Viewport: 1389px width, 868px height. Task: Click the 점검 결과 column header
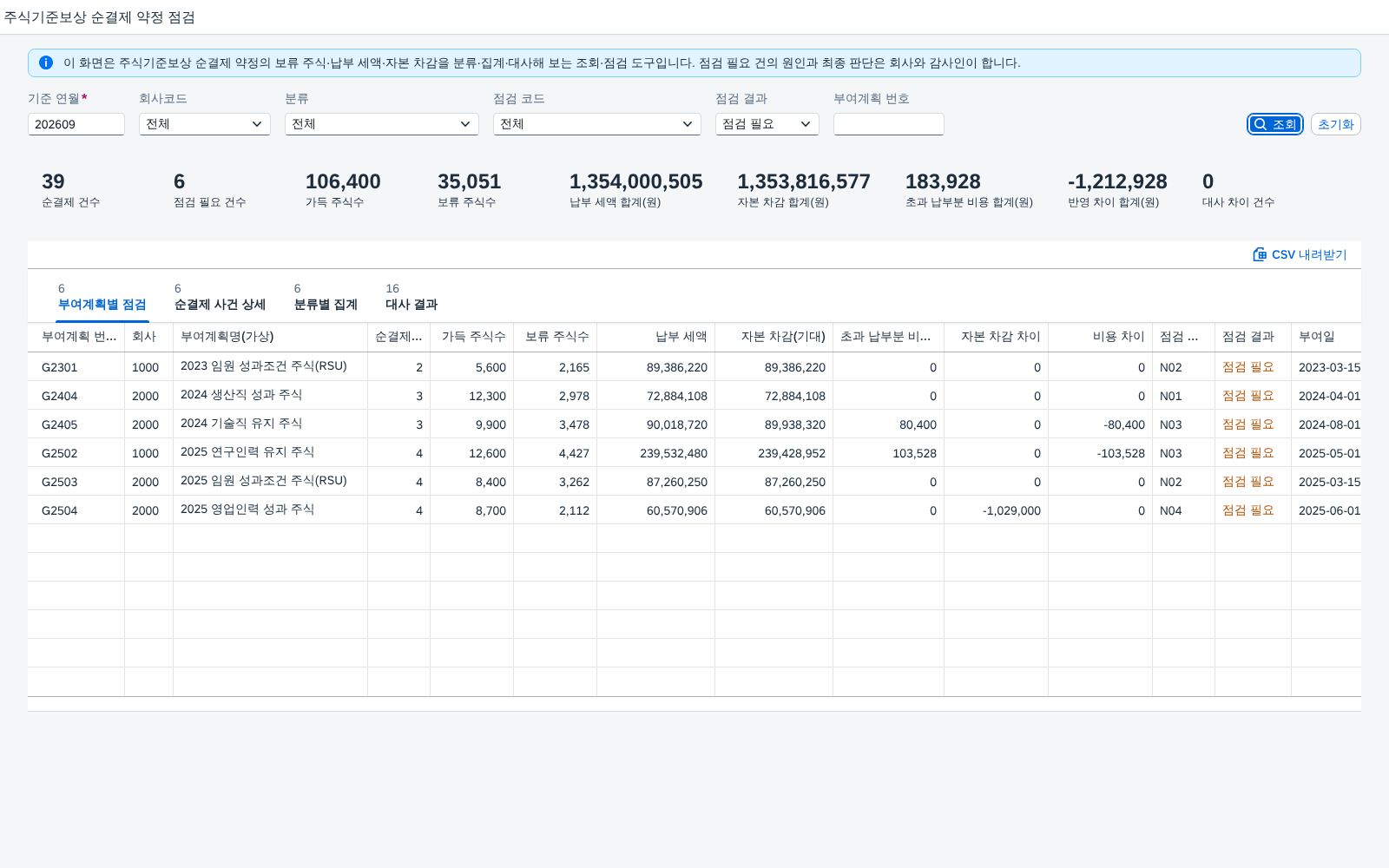[x=1254, y=337]
